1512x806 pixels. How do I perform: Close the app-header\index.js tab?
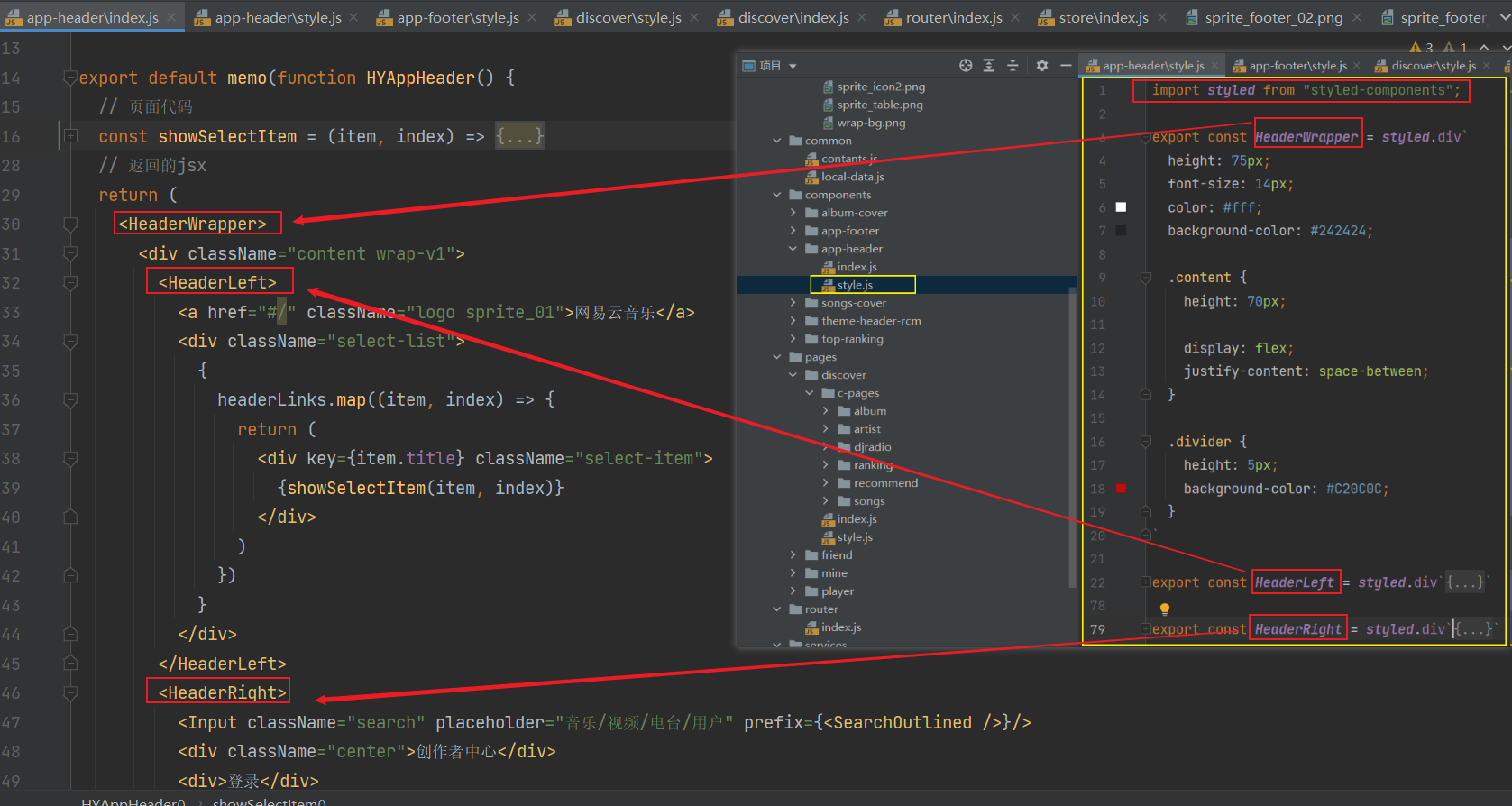tap(171, 17)
